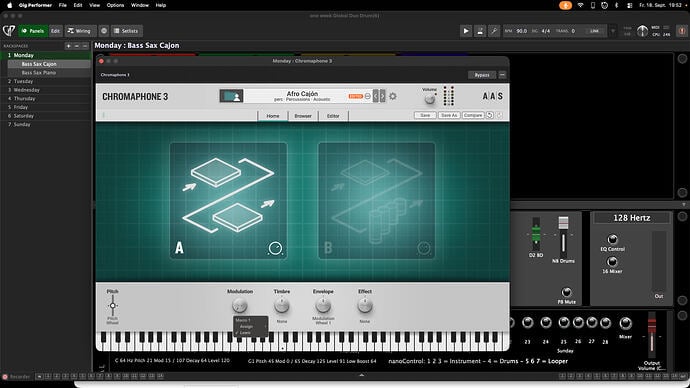This screenshot has height=388, width=690.
Task: Select the Bass Sax Piano variation
Action: click(x=49, y=73)
